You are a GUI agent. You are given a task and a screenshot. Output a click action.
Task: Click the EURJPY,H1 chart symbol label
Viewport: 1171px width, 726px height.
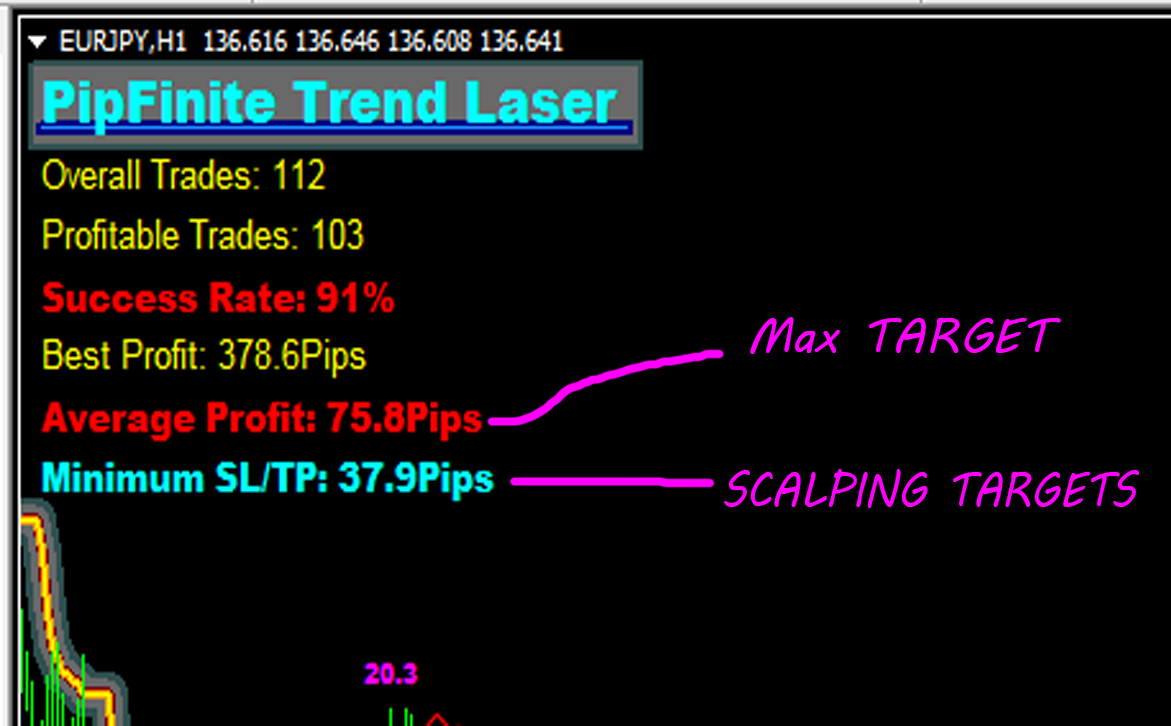click(123, 41)
